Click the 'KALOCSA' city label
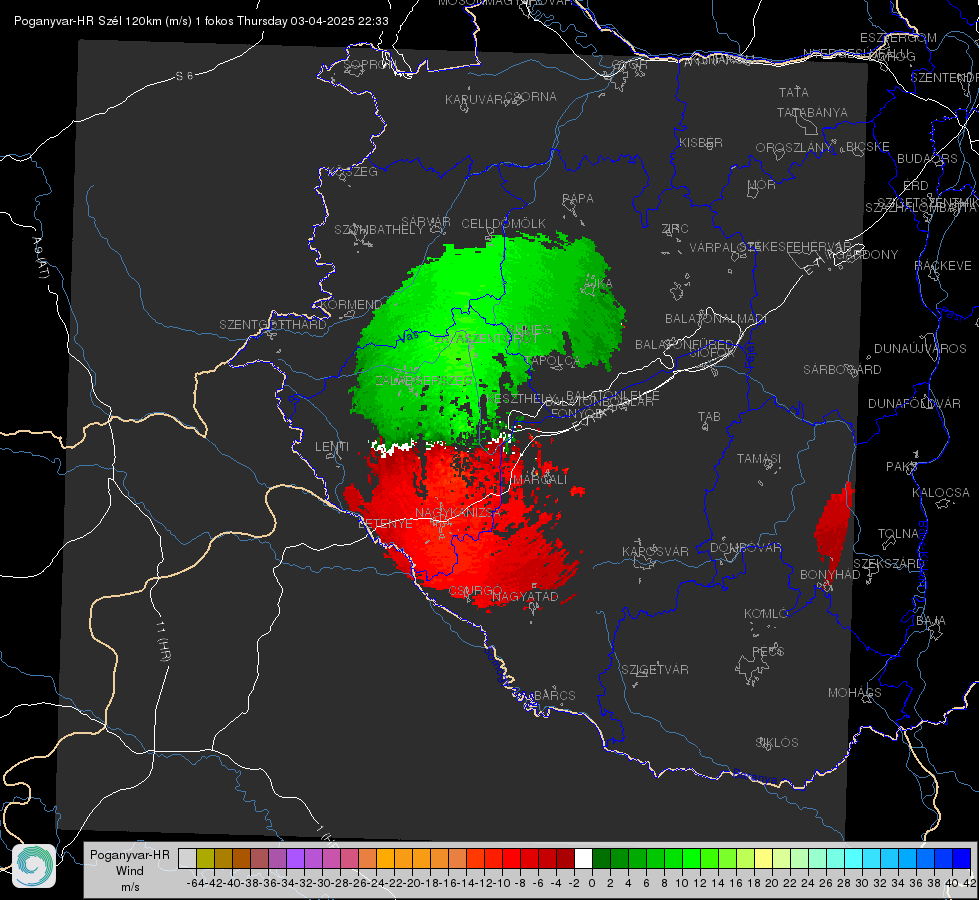Screen dimensions: 979x900 [940, 493]
